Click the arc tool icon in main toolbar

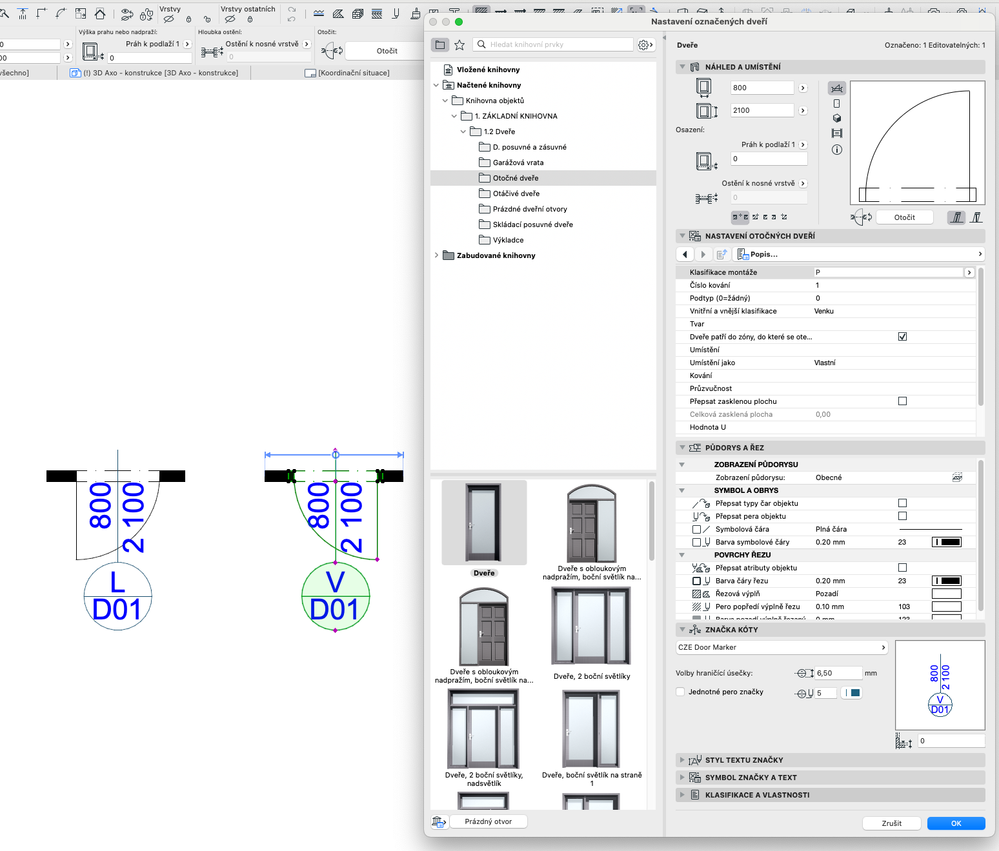61,13
